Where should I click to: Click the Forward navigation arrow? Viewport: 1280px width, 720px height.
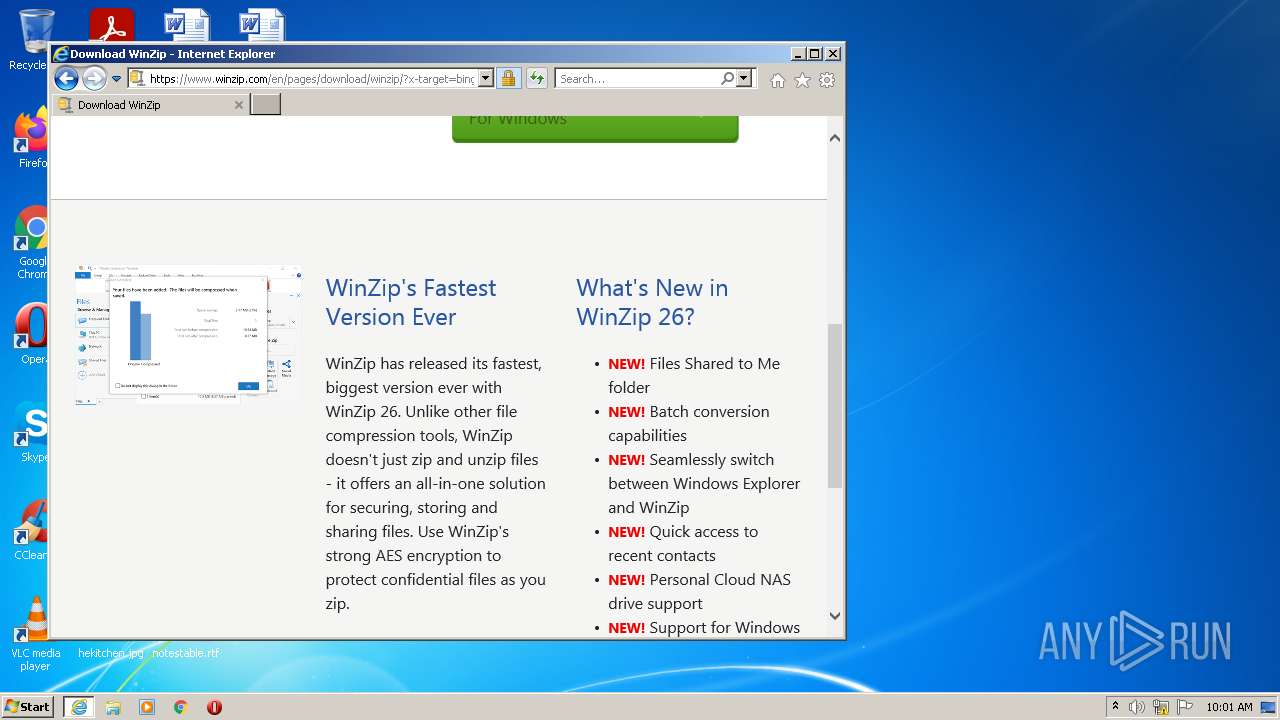94,79
